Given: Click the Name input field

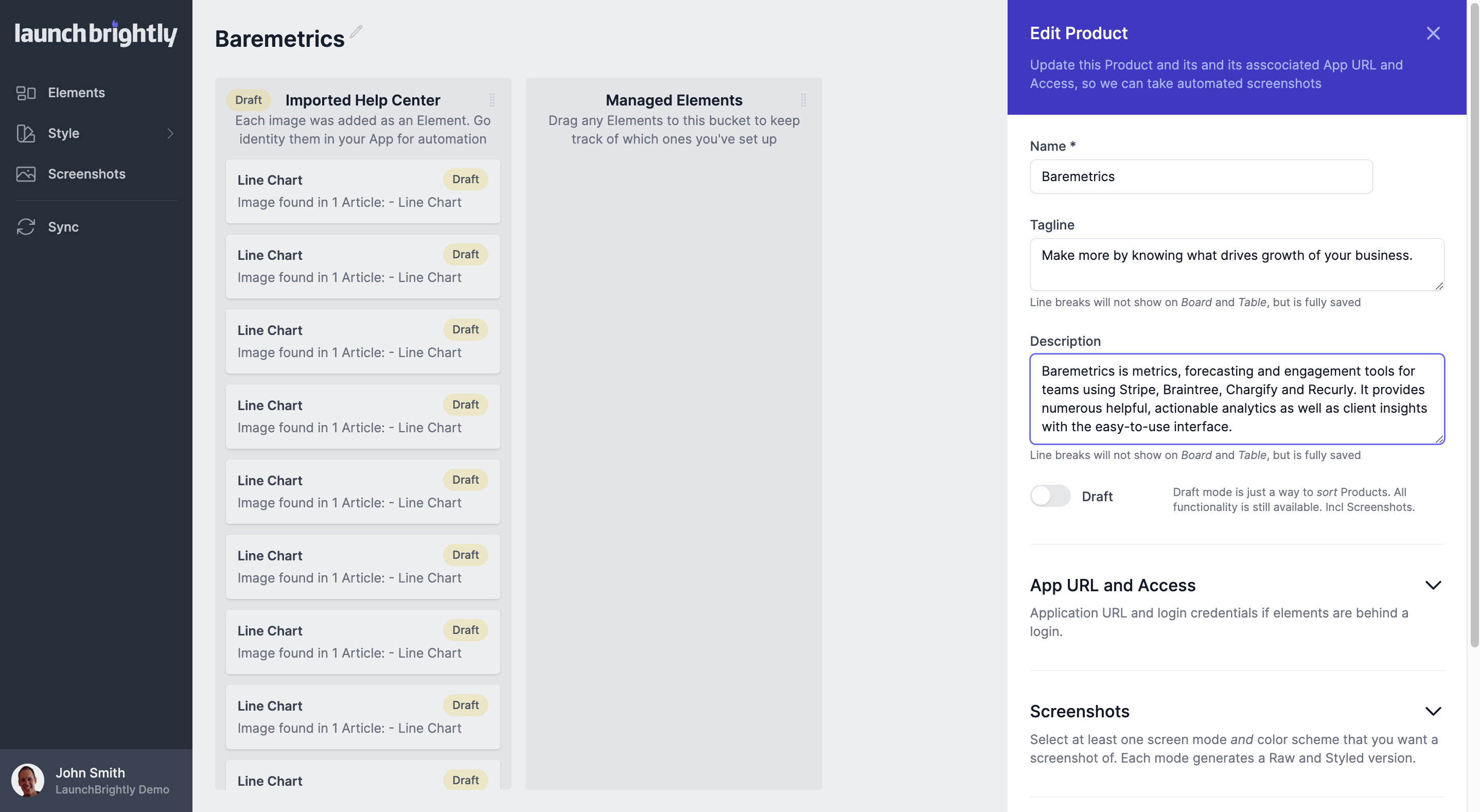Looking at the screenshot, I should [x=1202, y=176].
